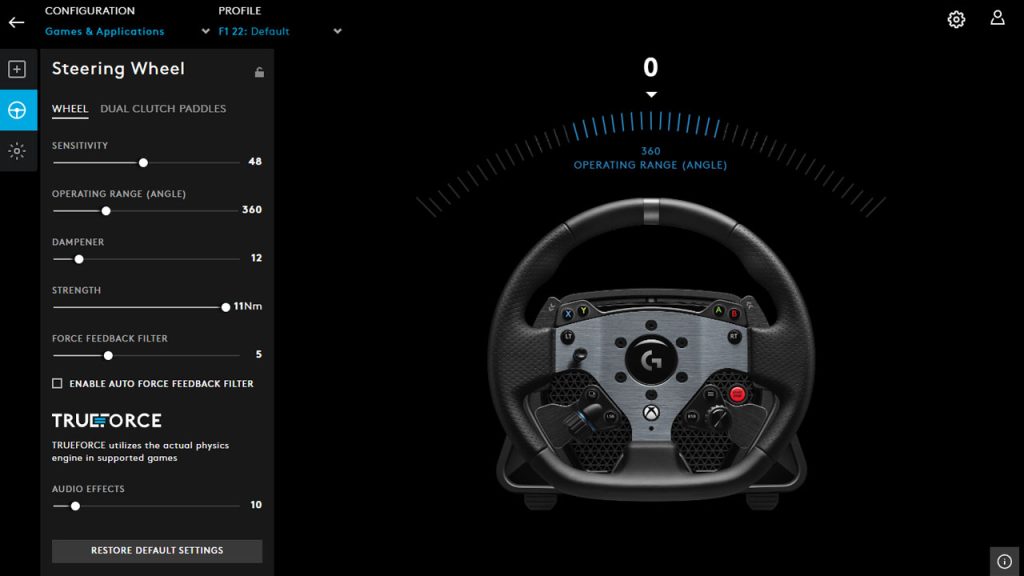The height and width of the screenshot is (576, 1024).
Task: Toggle the Enable Auto Force Feedback Filter option off
Action: [x=57, y=383]
